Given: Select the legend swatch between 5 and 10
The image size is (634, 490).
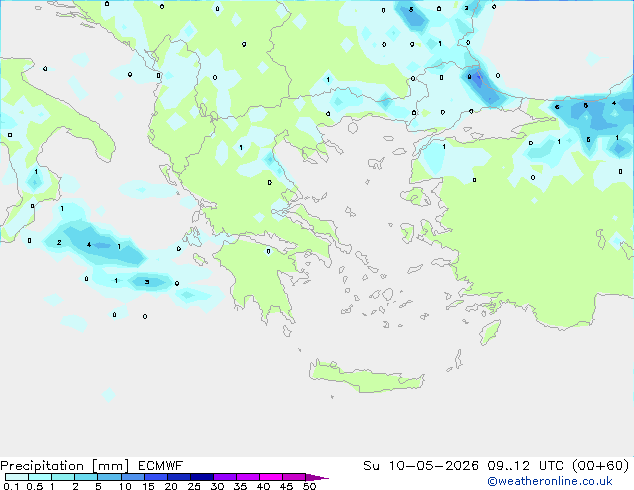Looking at the screenshot, I should 109,477.
